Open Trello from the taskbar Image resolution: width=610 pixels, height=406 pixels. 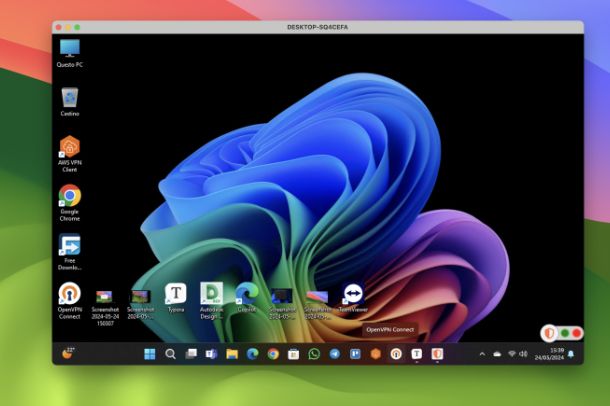point(355,354)
